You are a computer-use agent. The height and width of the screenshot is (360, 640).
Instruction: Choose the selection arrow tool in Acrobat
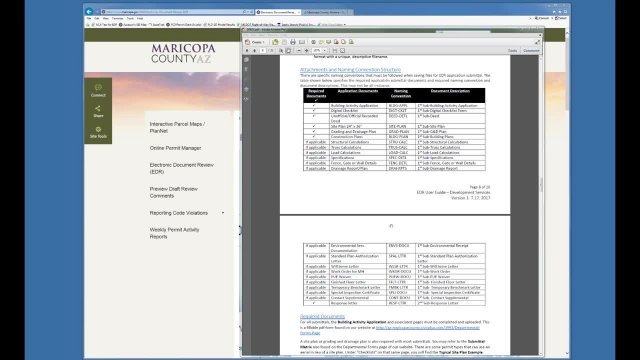click(x=281, y=51)
